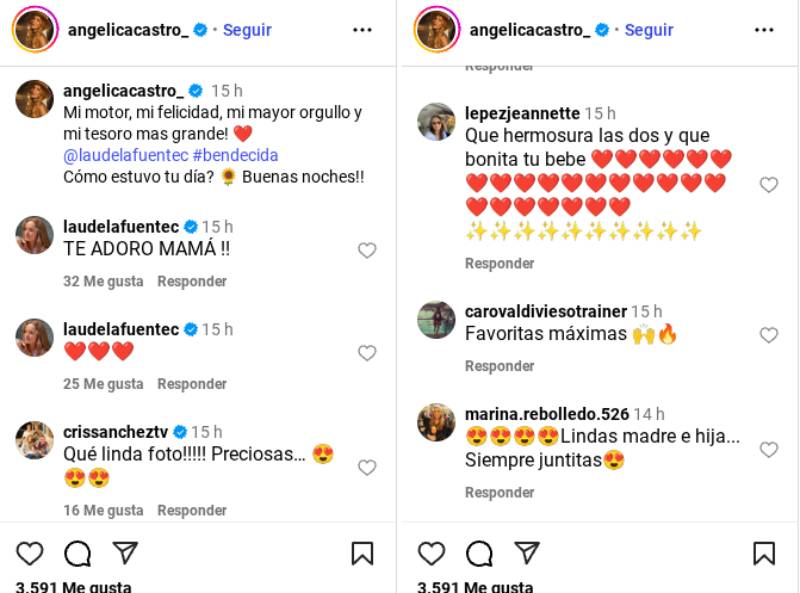
Task: Open the #bendecida hashtag
Action: click(235, 155)
